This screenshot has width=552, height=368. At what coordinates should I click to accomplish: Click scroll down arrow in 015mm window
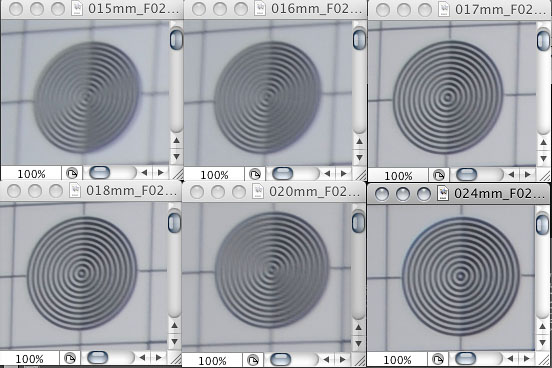(x=176, y=156)
